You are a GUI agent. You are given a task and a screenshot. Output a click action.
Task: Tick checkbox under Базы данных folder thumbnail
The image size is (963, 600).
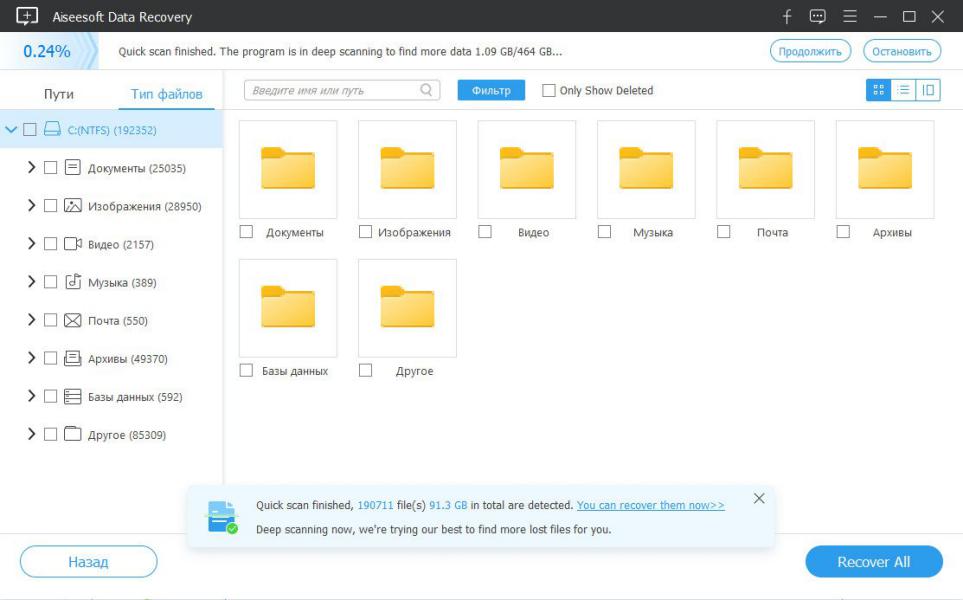(246, 370)
